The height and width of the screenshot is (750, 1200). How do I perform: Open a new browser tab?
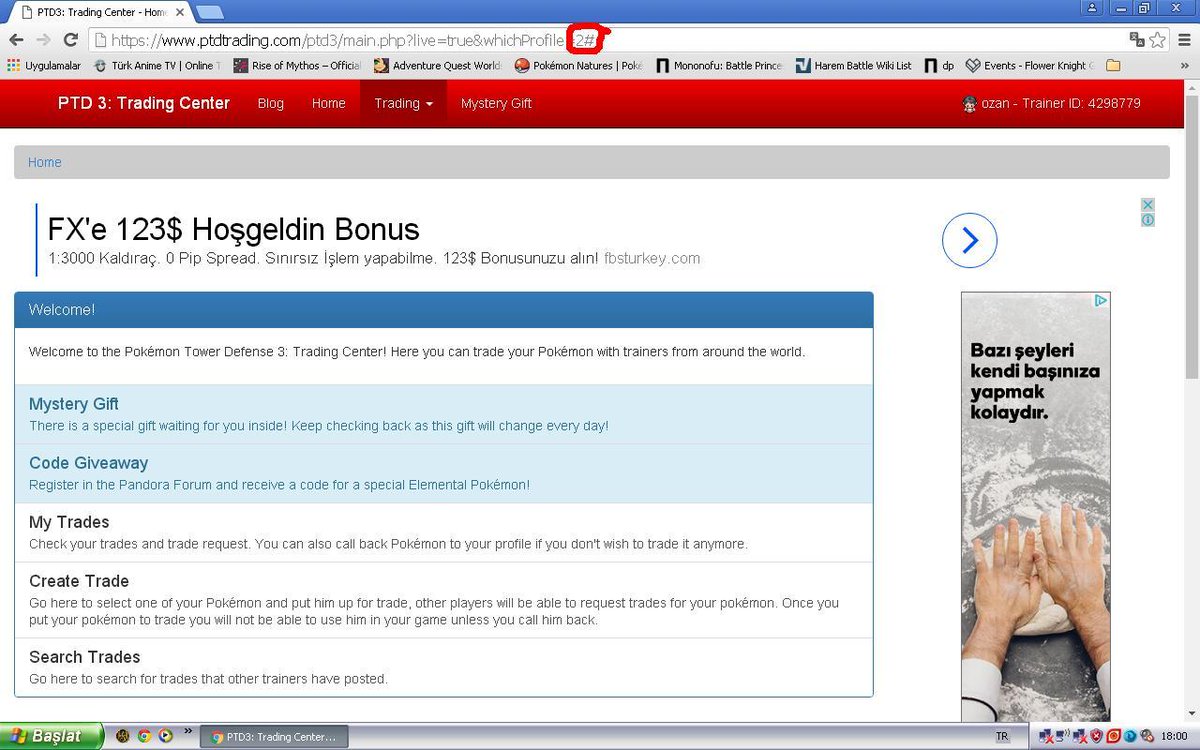210,12
